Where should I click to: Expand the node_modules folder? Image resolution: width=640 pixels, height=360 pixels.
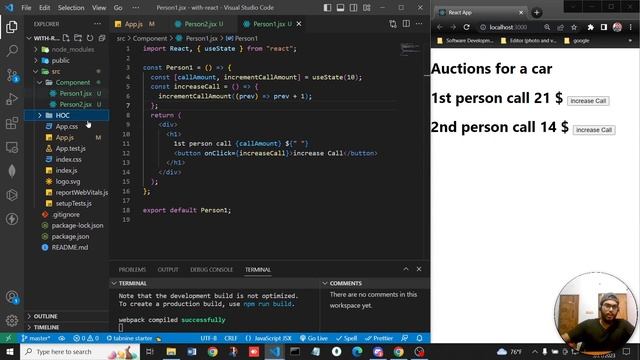[x=36, y=49]
